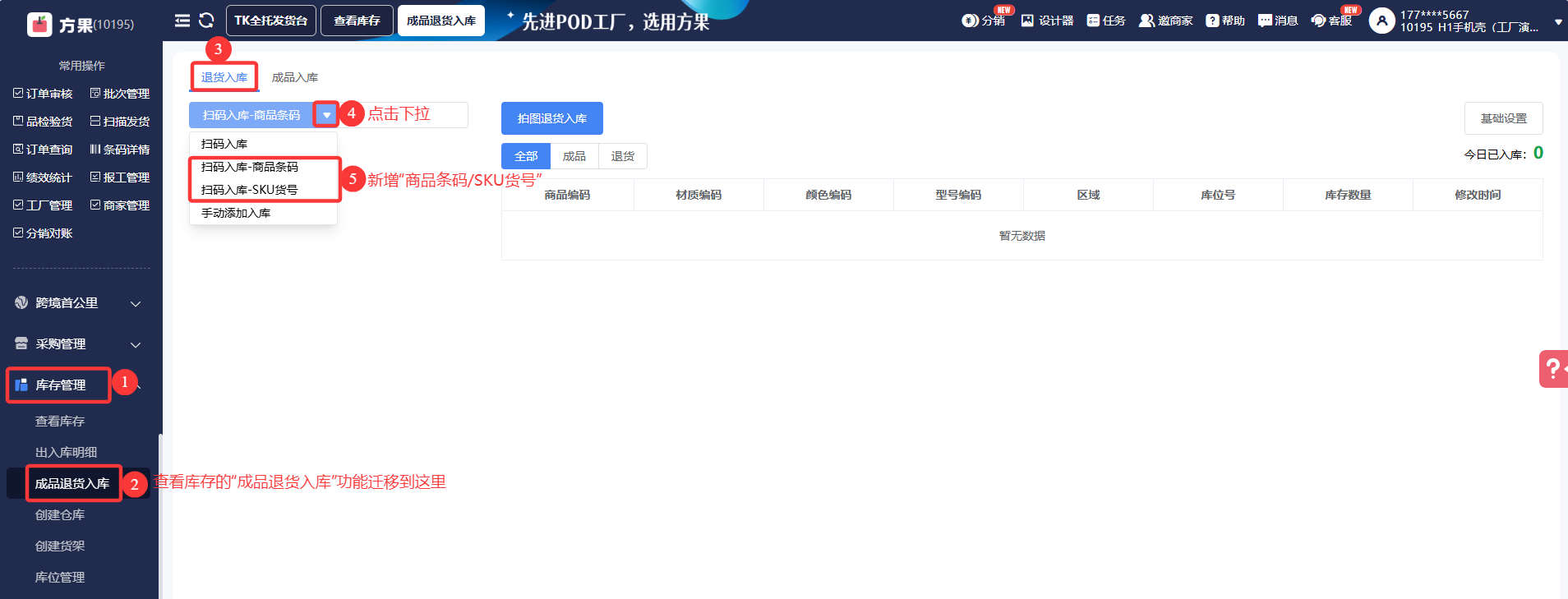1568x599 pixels.
Task: Collapse the sidebar with the hamburger icon
Action: click(182, 21)
